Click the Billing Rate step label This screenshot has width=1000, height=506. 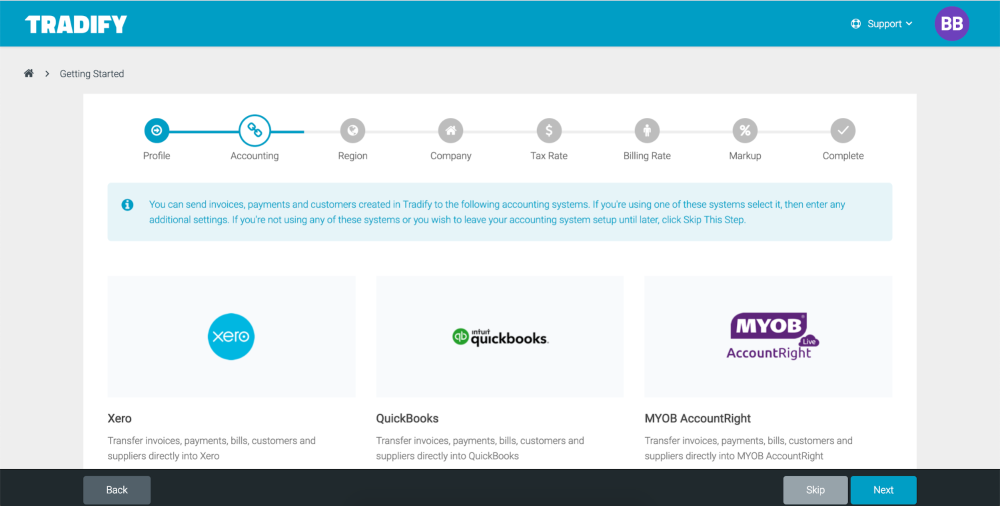point(647,156)
